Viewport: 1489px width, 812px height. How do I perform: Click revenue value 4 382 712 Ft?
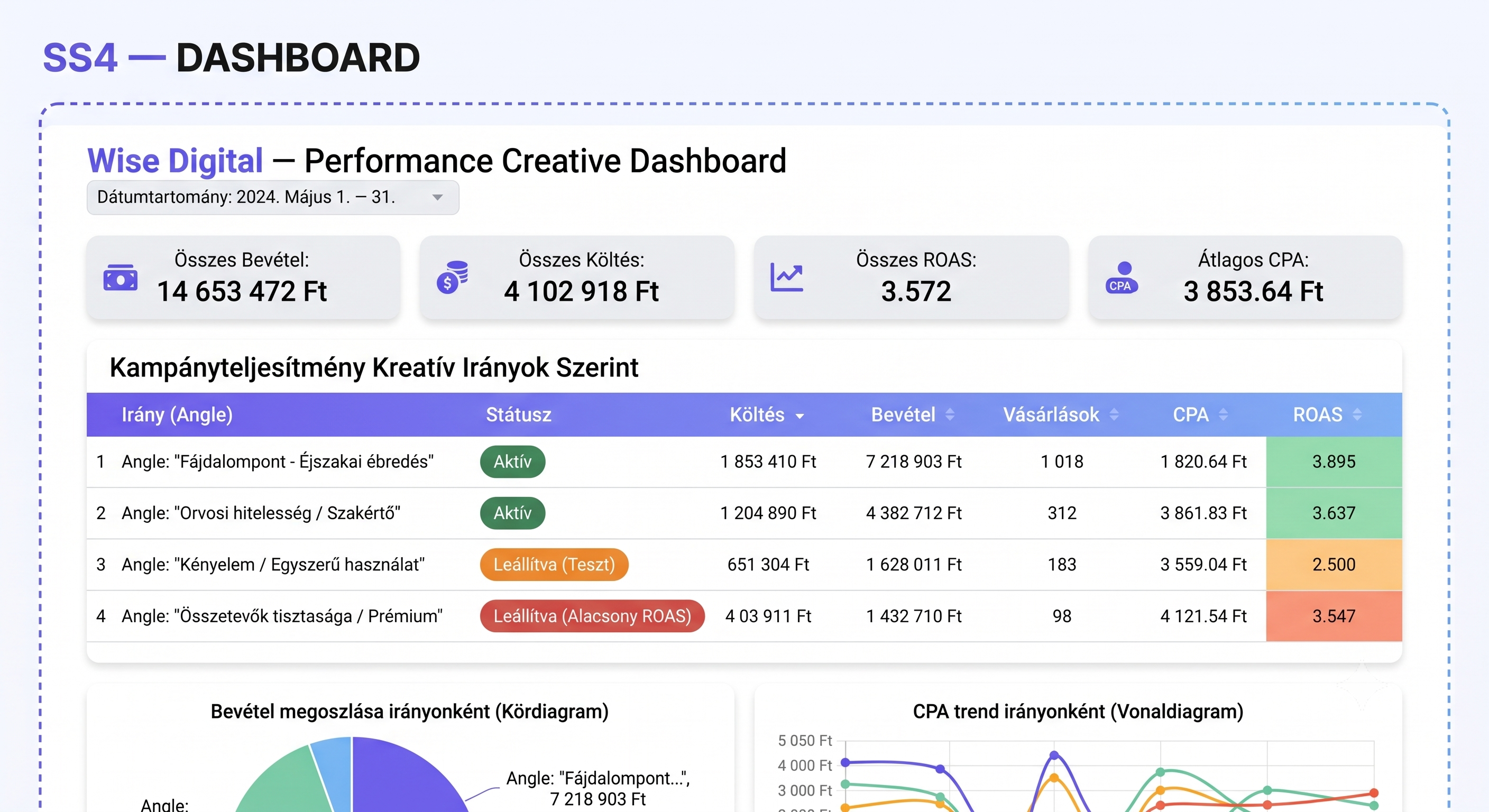point(914,513)
